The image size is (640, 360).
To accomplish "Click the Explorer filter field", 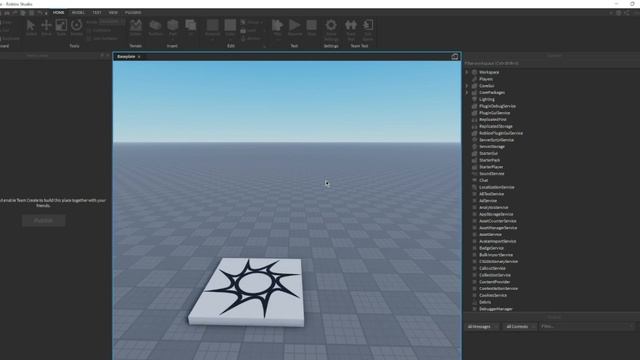I will coord(551,64).
